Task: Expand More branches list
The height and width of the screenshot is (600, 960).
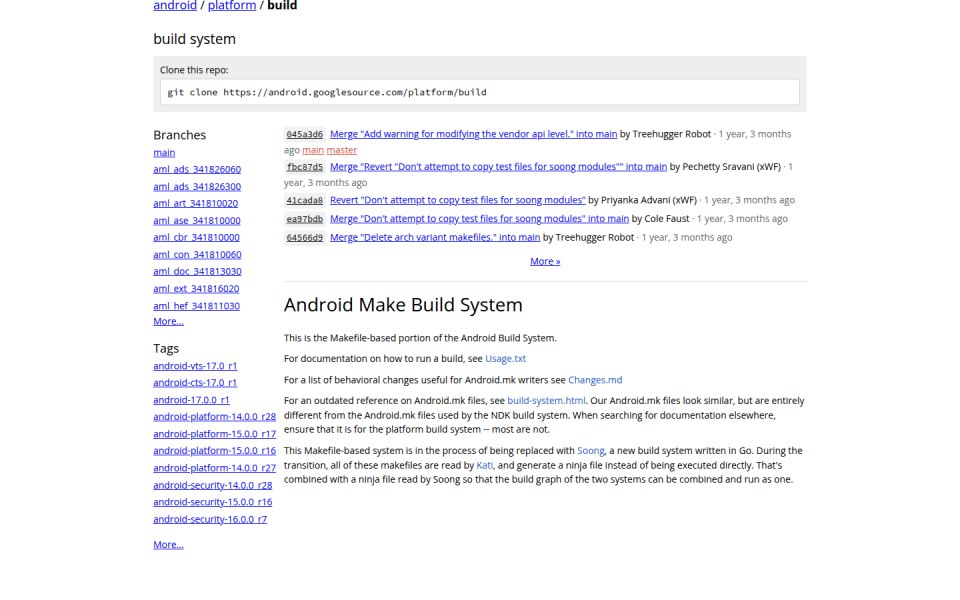Action: [168, 321]
